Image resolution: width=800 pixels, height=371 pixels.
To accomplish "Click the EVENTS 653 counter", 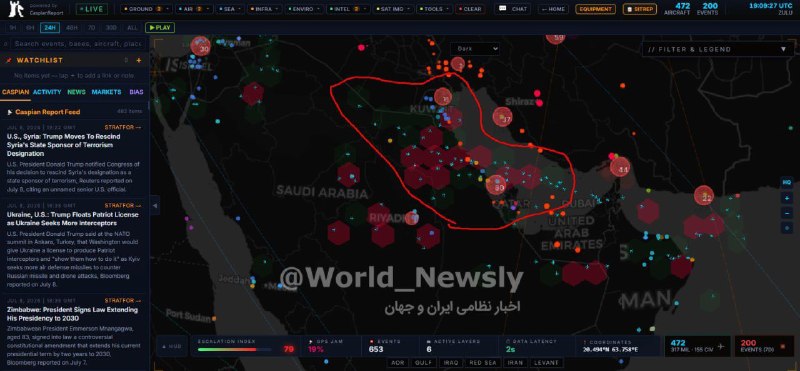I will pos(376,350).
